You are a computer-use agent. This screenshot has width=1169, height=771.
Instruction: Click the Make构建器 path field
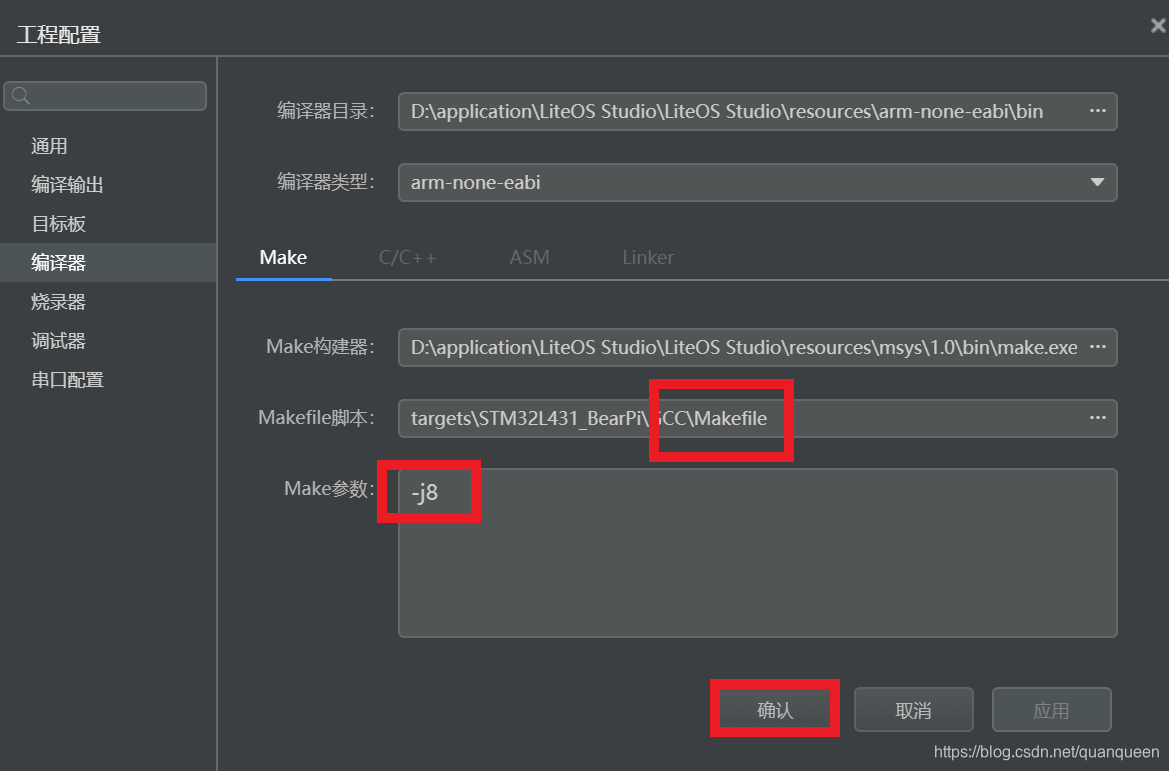coord(757,347)
